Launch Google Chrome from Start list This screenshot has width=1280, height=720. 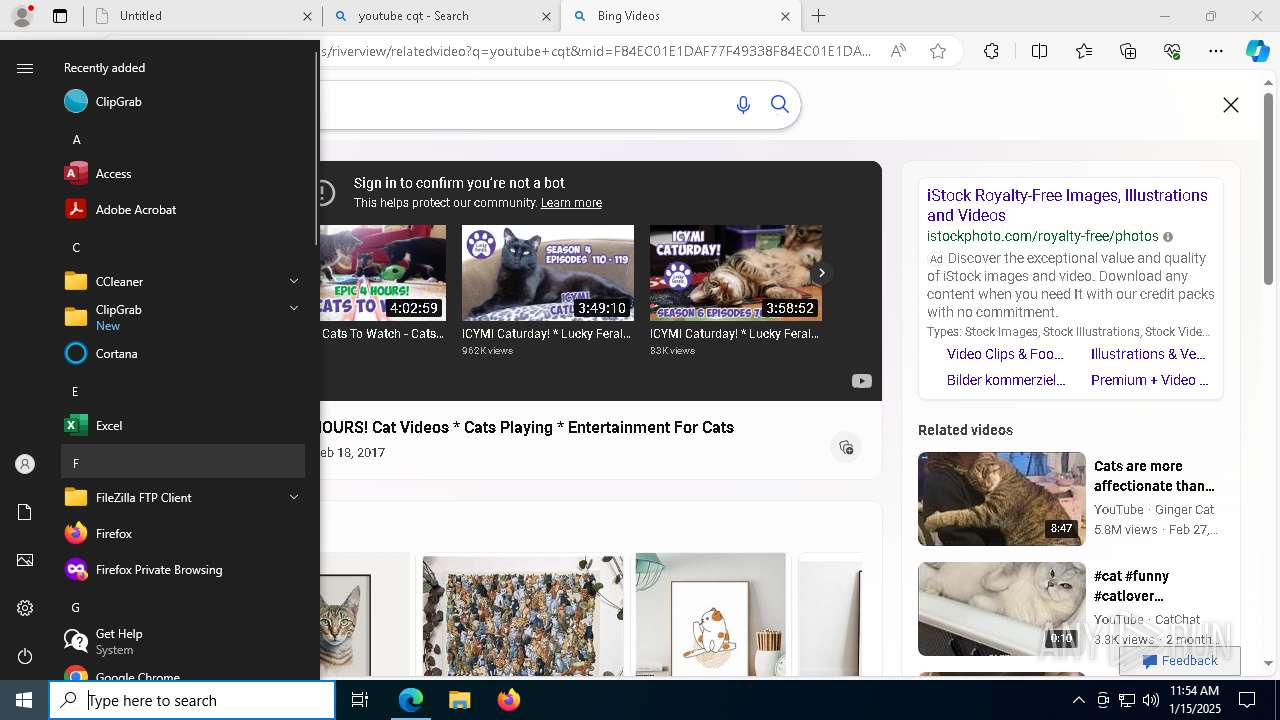[x=183, y=674]
